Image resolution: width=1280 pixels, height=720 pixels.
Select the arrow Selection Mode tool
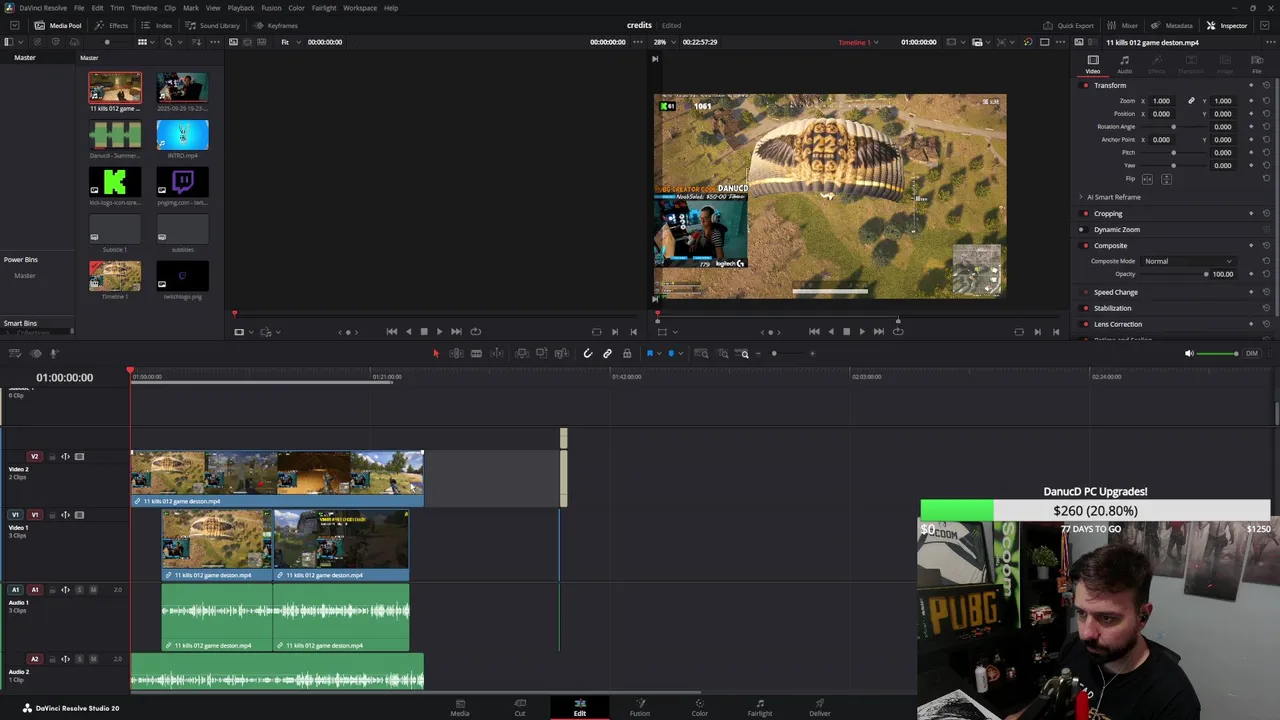(436, 353)
